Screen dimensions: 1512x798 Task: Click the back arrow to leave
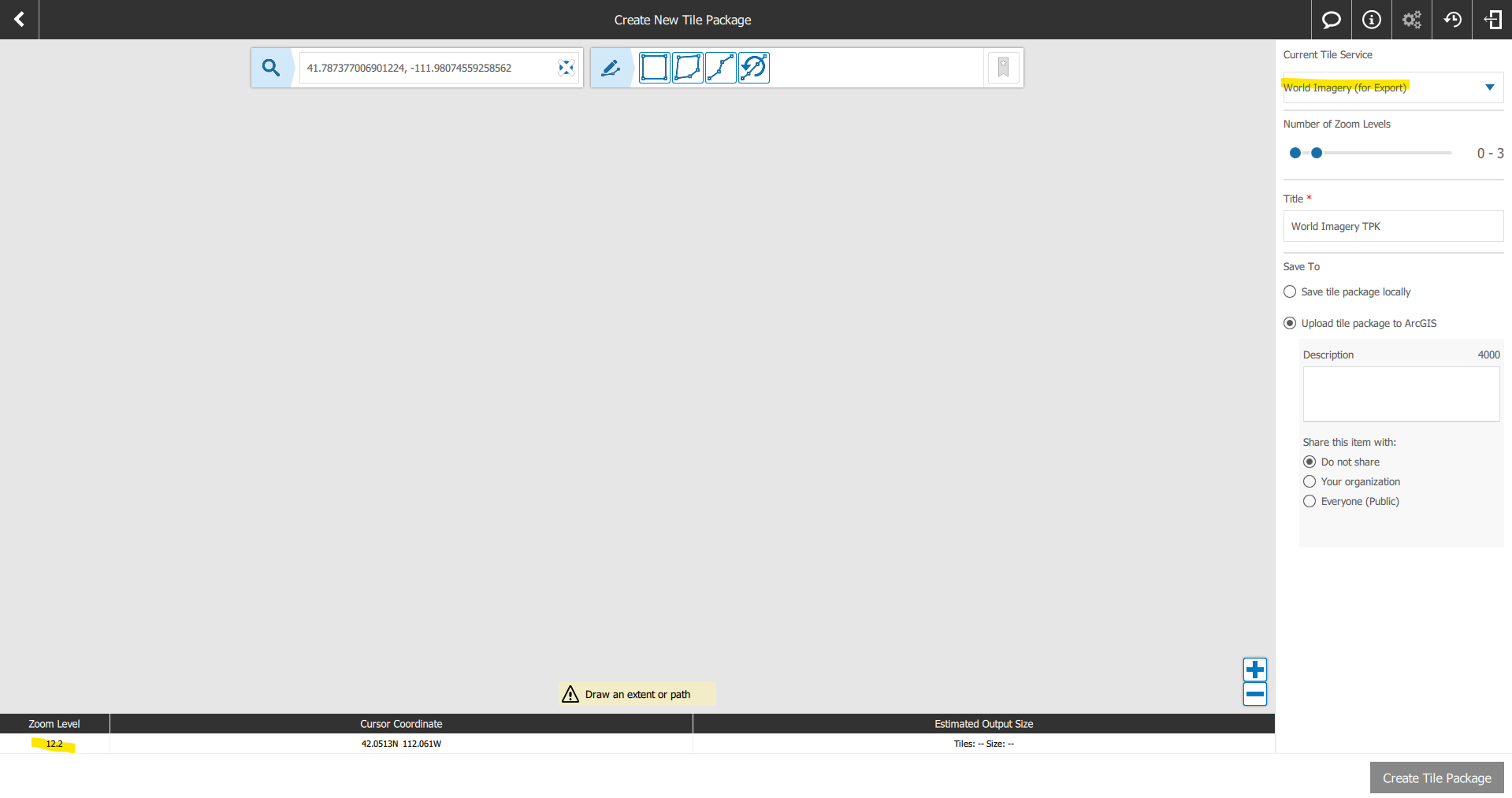coord(18,20)
